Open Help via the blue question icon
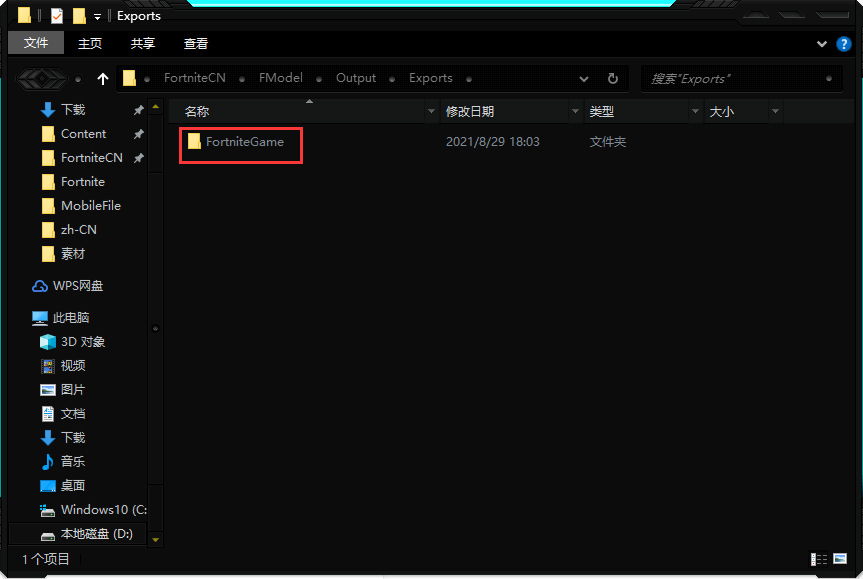 pyautogui.click(x=843, y=44)
